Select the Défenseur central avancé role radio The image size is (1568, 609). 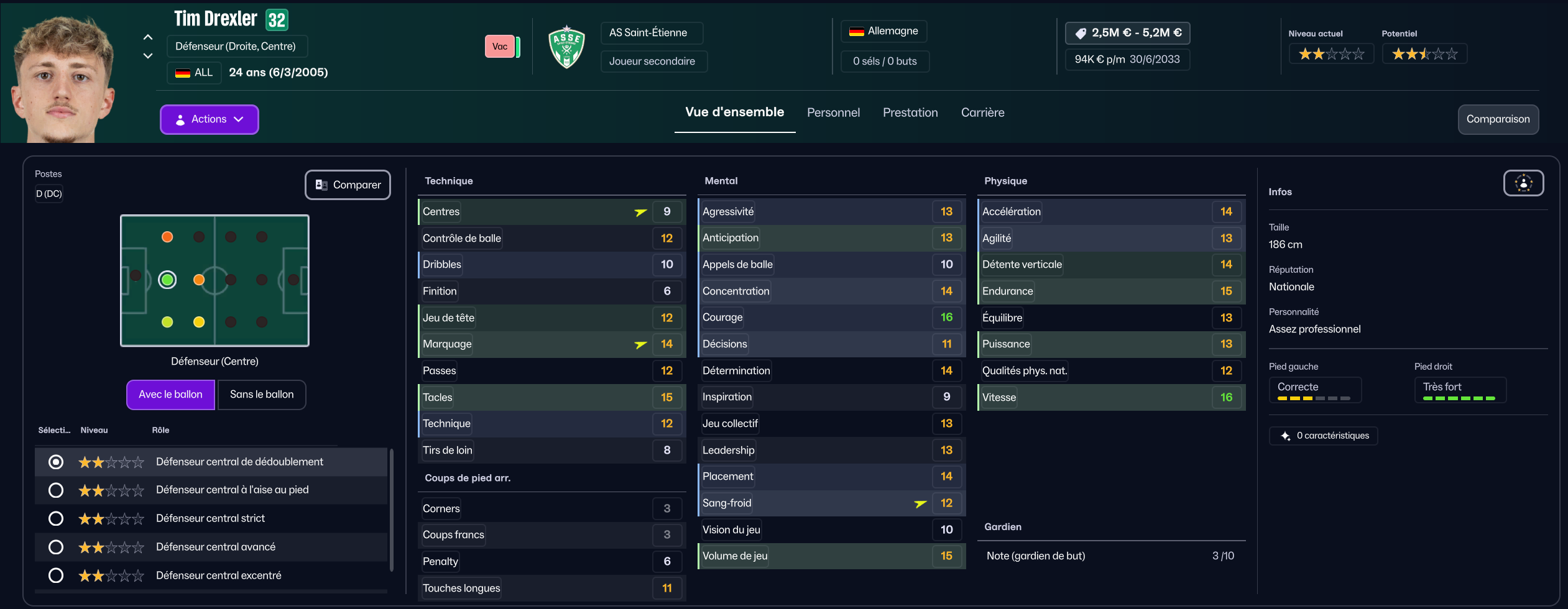[x=56, y=547]
